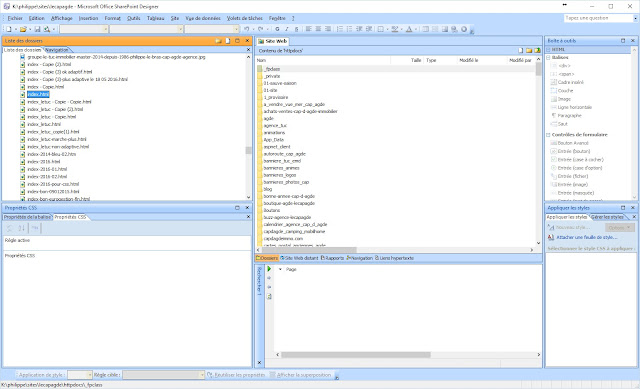Viewport: 640px width, 389px height.
Task: Click the Save diskette toolbar icon
Action: click(37, 29)
